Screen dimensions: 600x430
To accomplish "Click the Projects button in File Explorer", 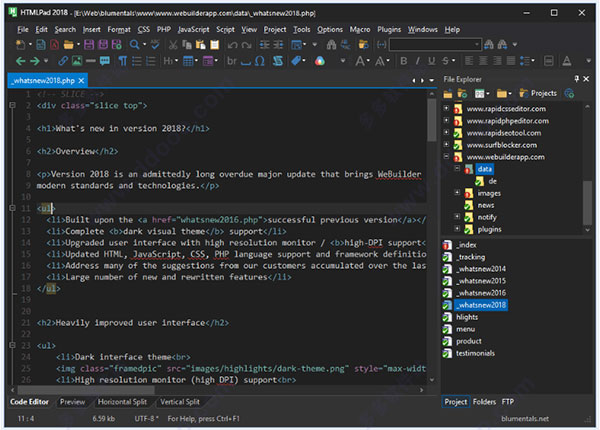I will click(x=538, y=93).
